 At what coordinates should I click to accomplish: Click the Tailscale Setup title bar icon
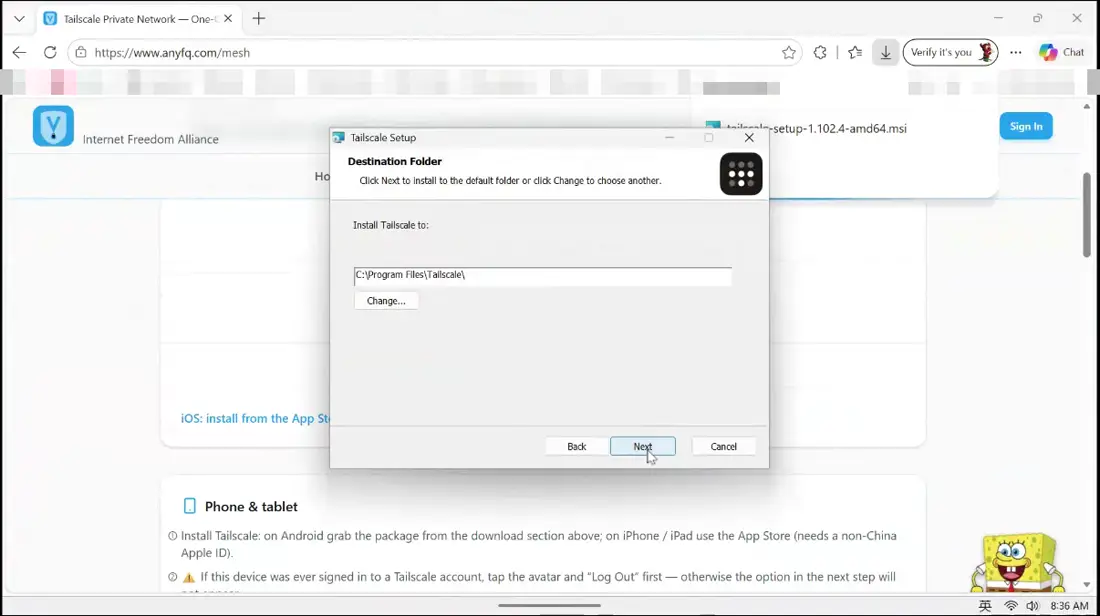click(x=339, y=138)
